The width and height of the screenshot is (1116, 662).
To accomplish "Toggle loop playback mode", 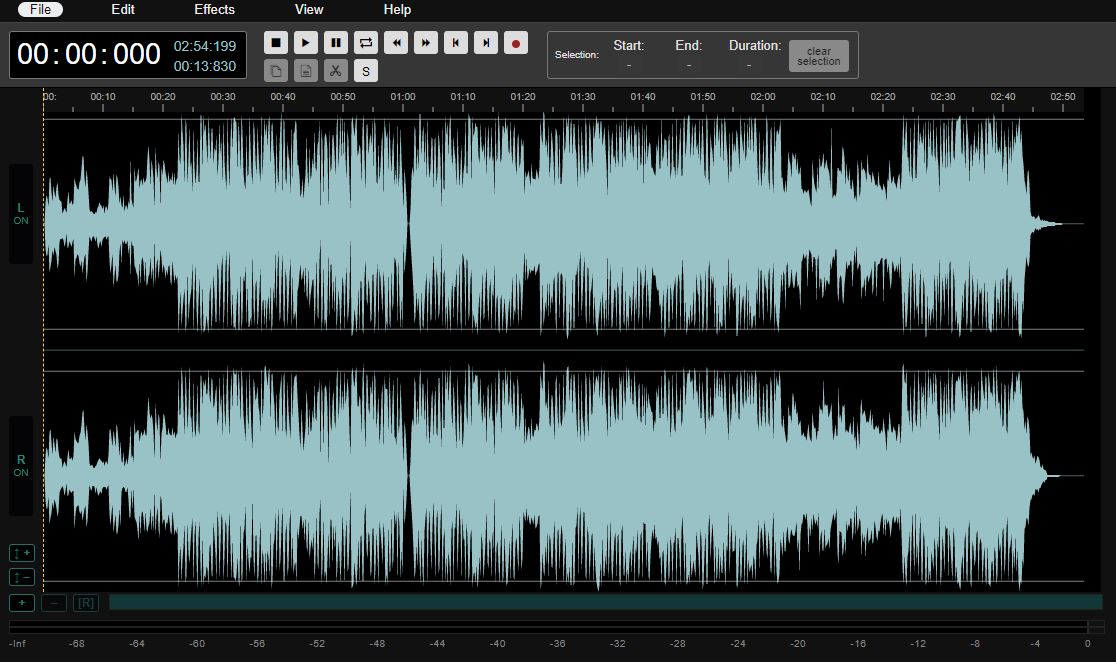I will pos(365,42).
